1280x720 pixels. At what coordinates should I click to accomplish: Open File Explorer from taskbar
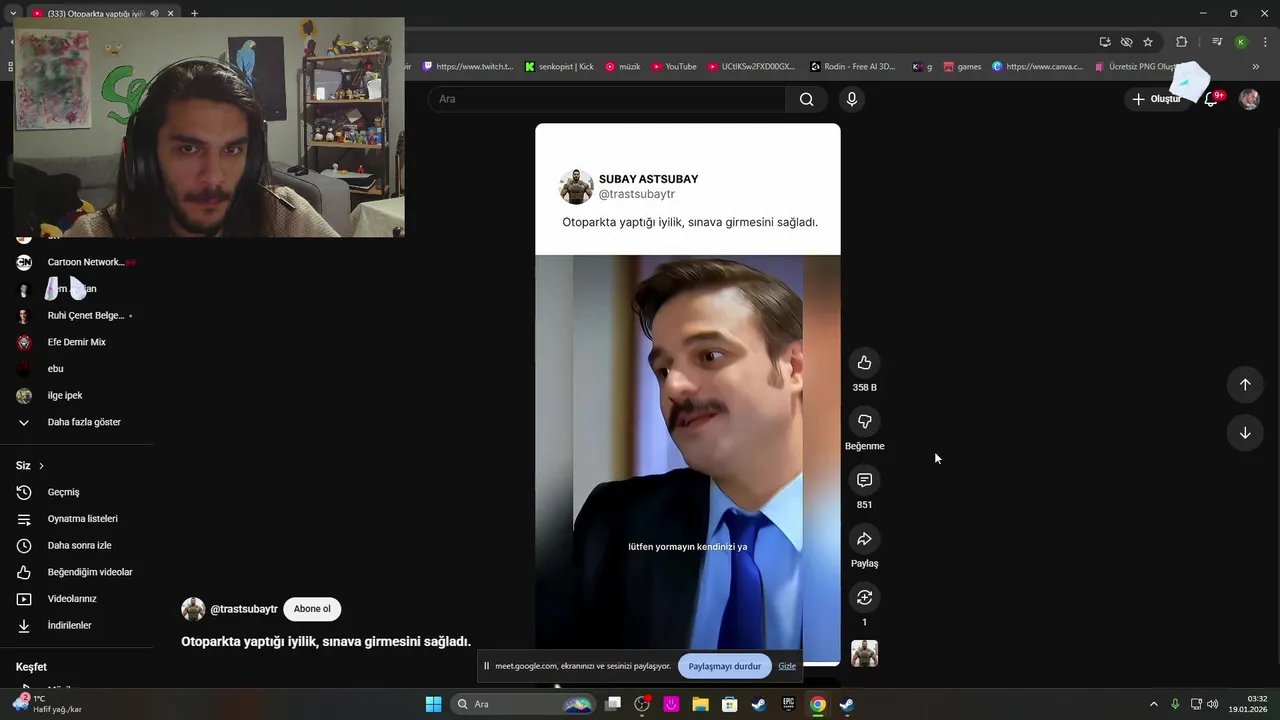point(700,704)
